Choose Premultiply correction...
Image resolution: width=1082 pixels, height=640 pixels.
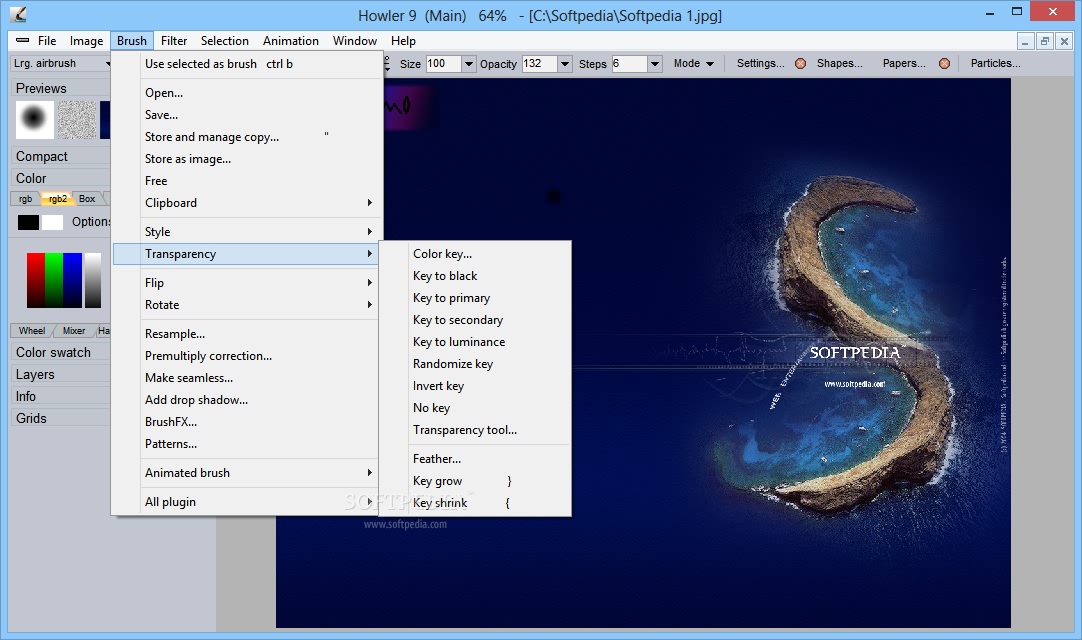(x=247, y=356)
